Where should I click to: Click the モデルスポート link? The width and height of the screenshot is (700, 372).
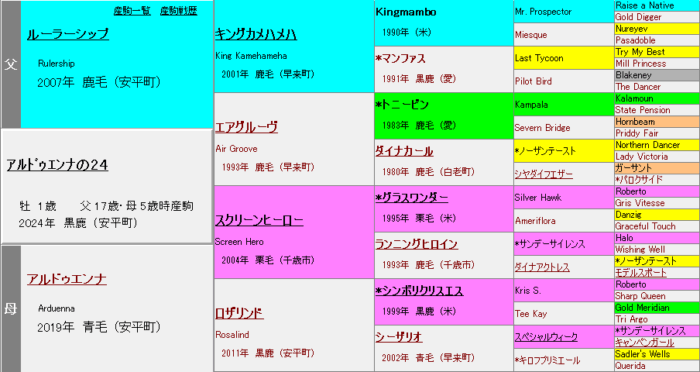pos(641,273)
